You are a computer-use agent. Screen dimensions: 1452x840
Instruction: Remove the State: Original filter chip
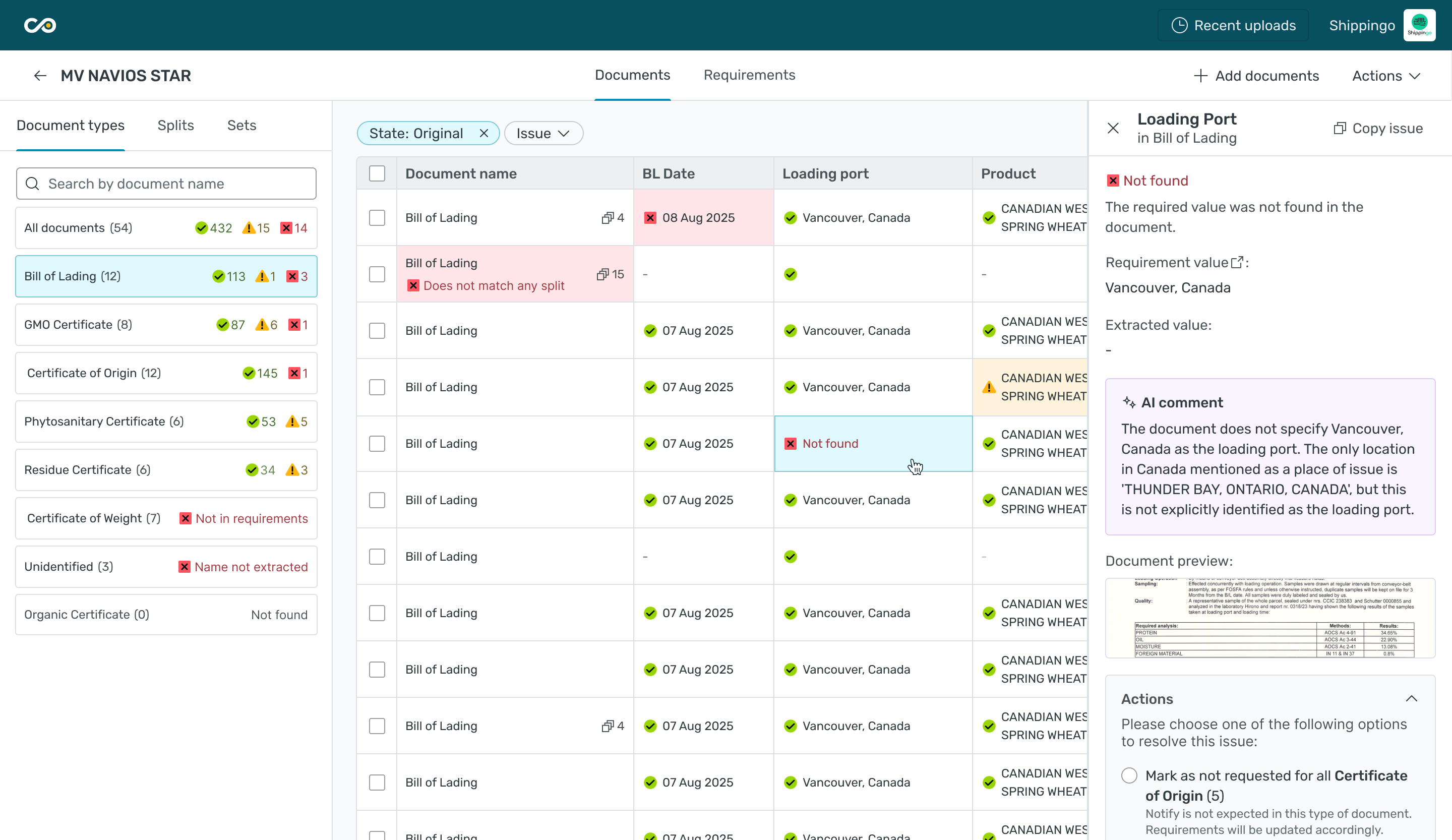point(483,133)
